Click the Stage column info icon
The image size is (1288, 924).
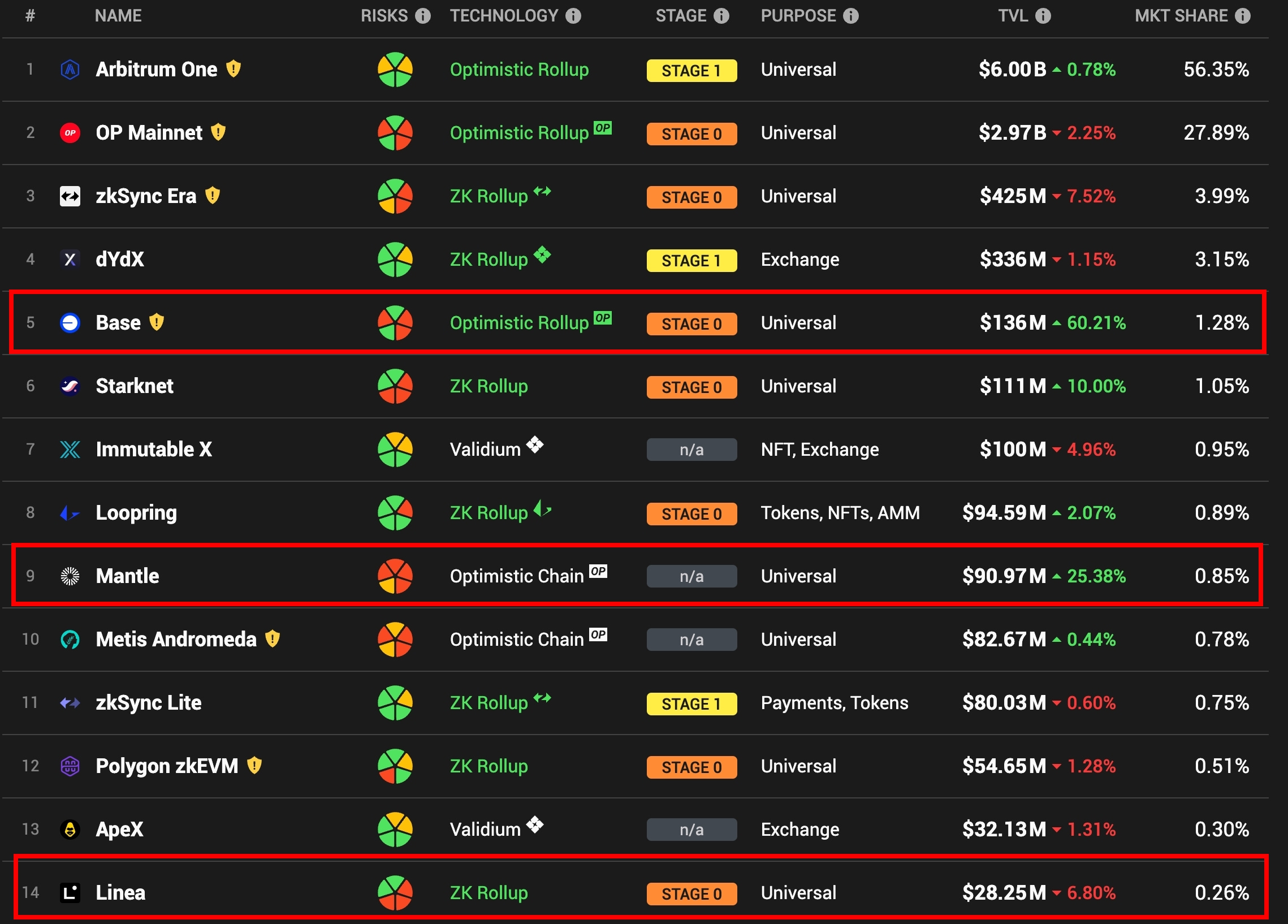(x=721, y=16)
